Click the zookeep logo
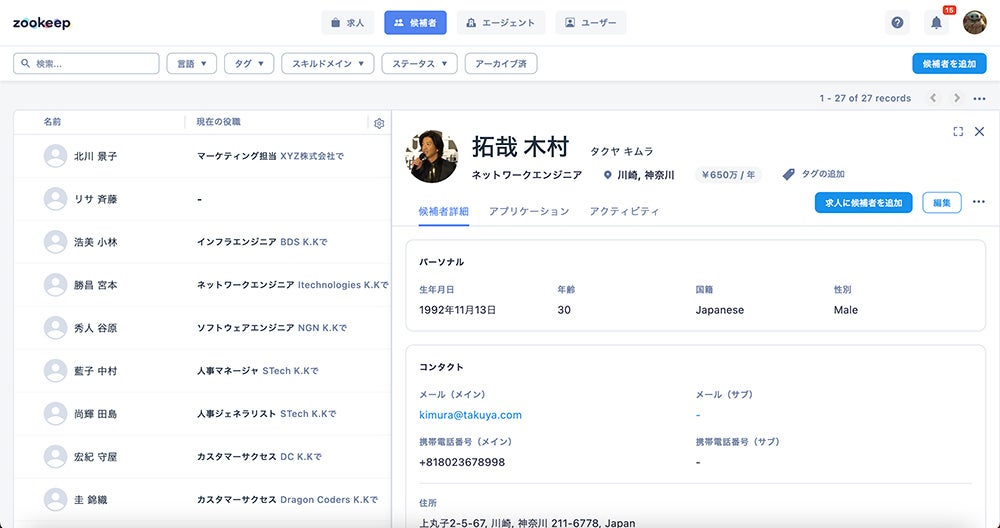 tap(41, 23)
